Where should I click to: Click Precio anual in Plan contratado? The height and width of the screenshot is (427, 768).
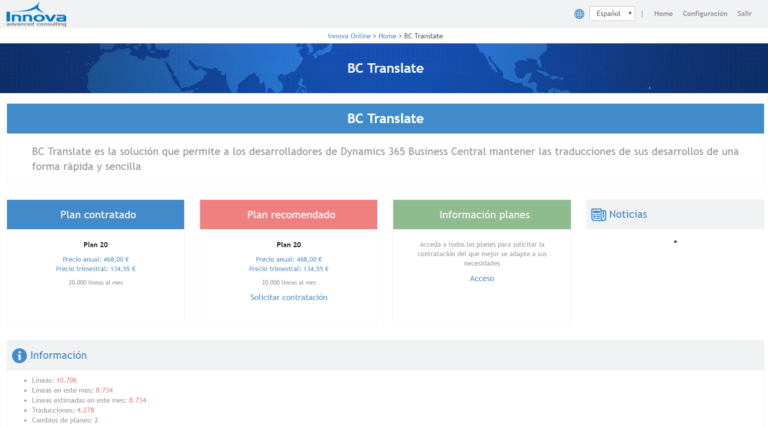click(96, 260)
